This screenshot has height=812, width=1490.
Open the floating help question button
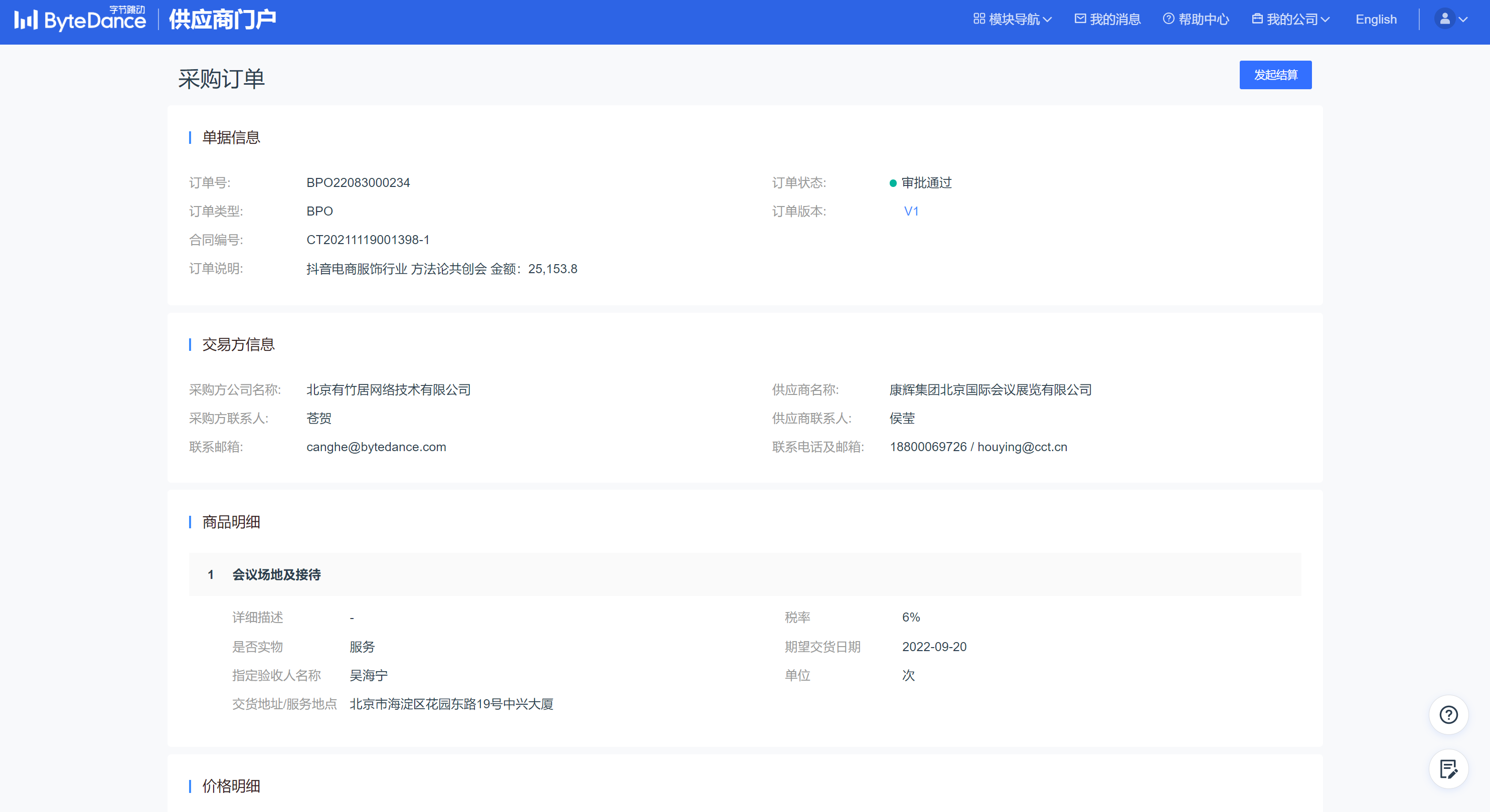tap(1448, 715)
